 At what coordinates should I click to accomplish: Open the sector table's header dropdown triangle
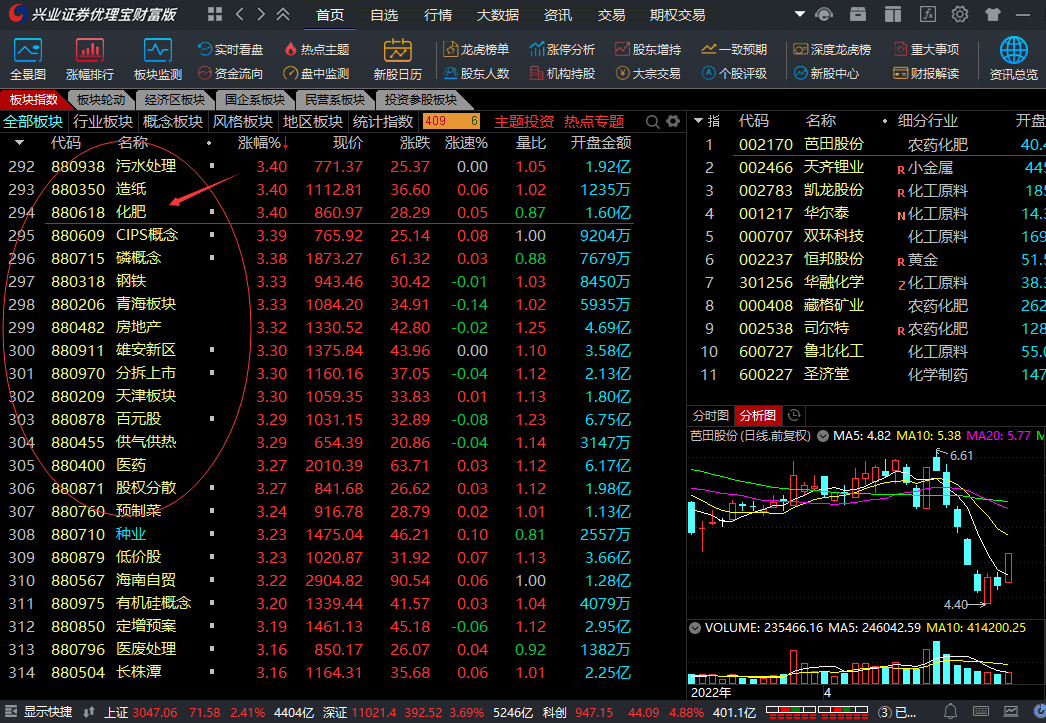point(19,143)
